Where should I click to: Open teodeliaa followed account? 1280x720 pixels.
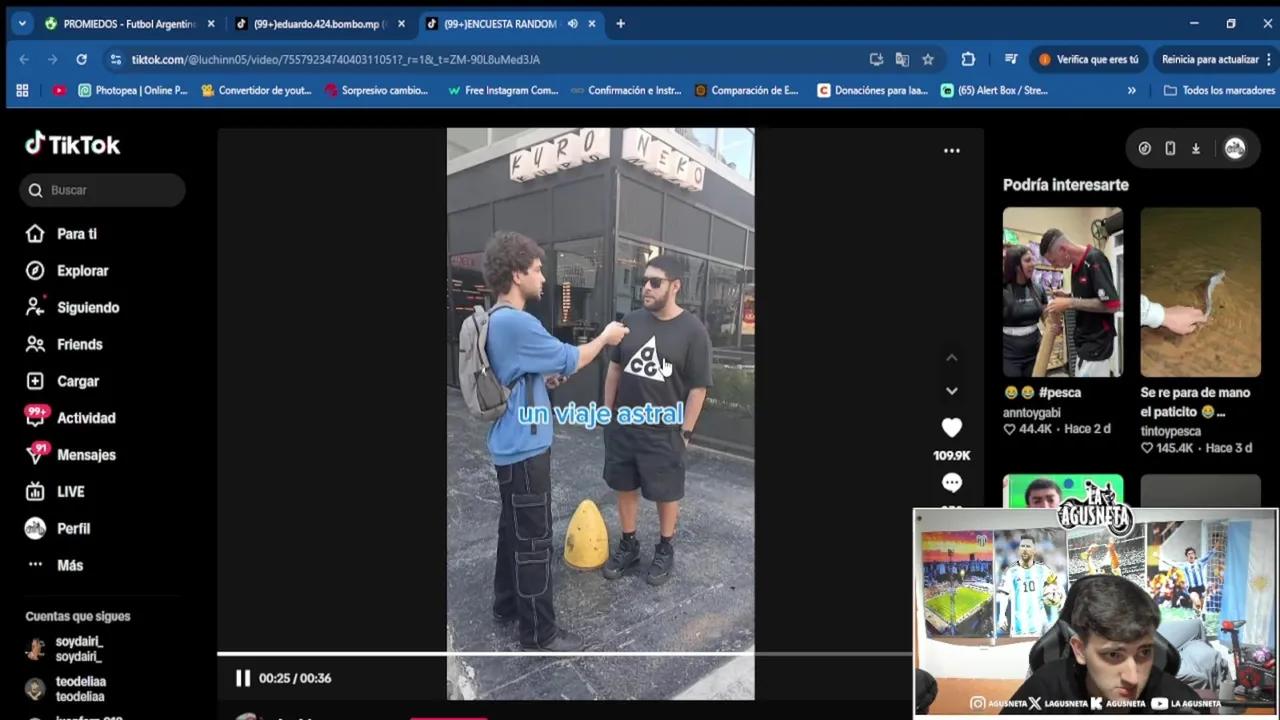(80, 689)
